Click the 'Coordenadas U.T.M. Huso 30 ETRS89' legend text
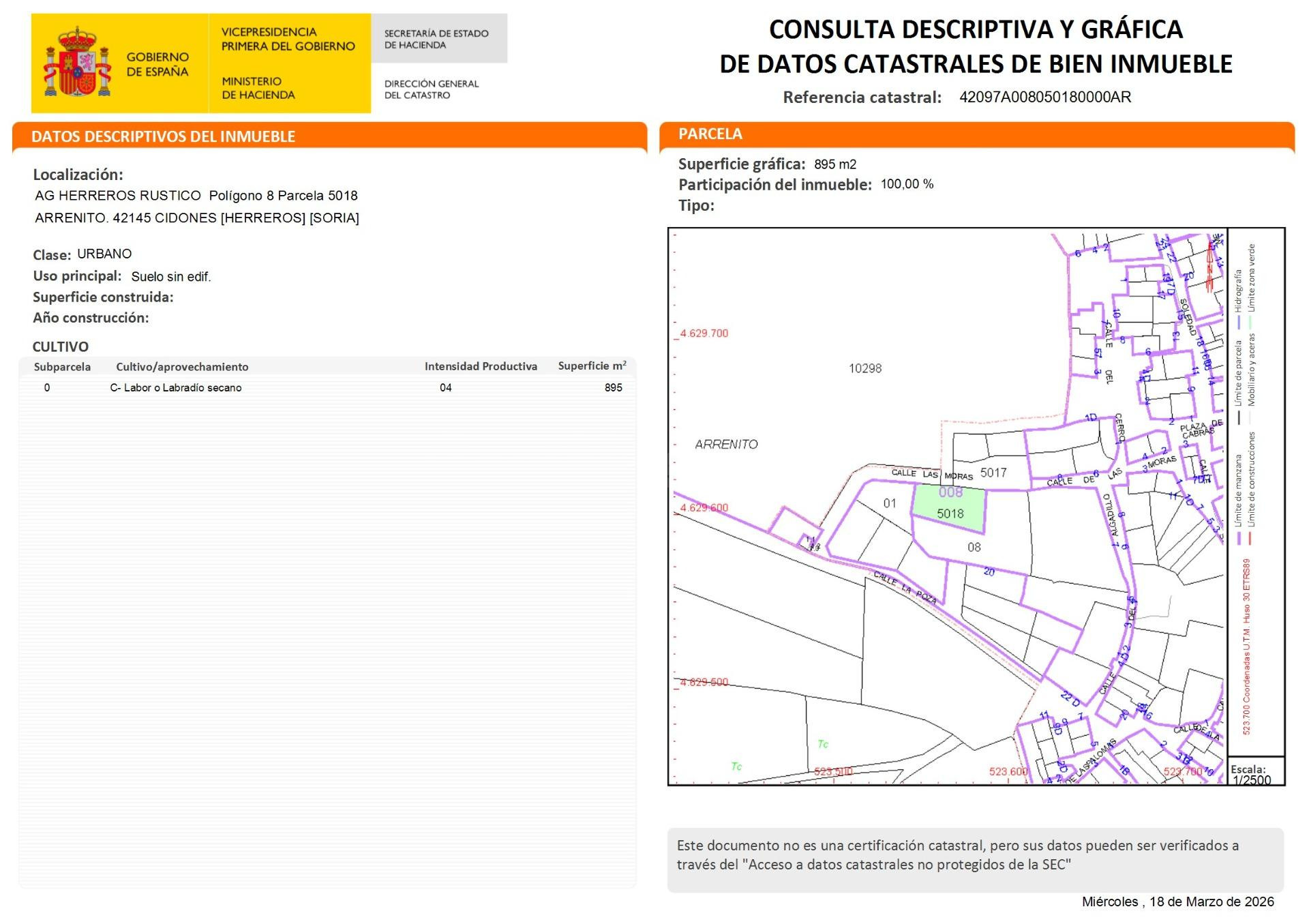This screenshot has width=1309, height=924. pos(1246,646)
